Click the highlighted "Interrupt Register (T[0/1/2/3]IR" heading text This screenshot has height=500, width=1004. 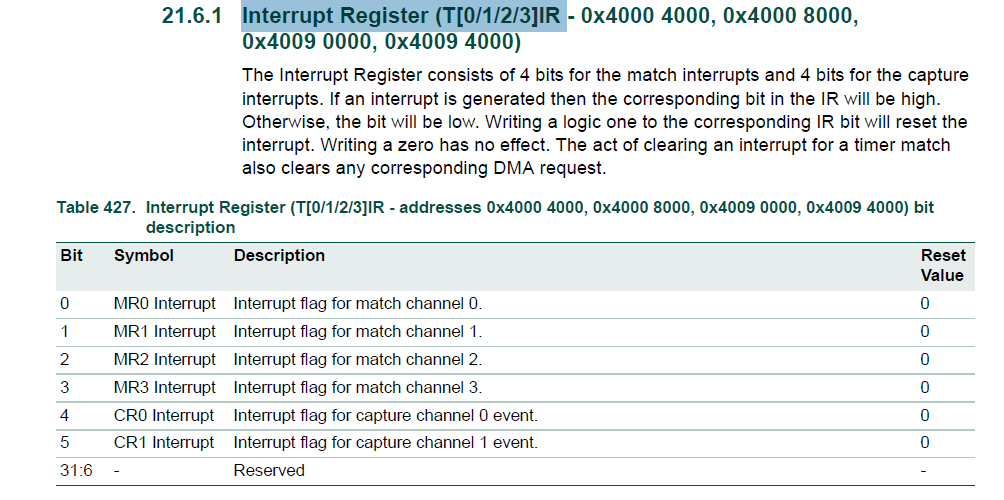coord(404,17)
